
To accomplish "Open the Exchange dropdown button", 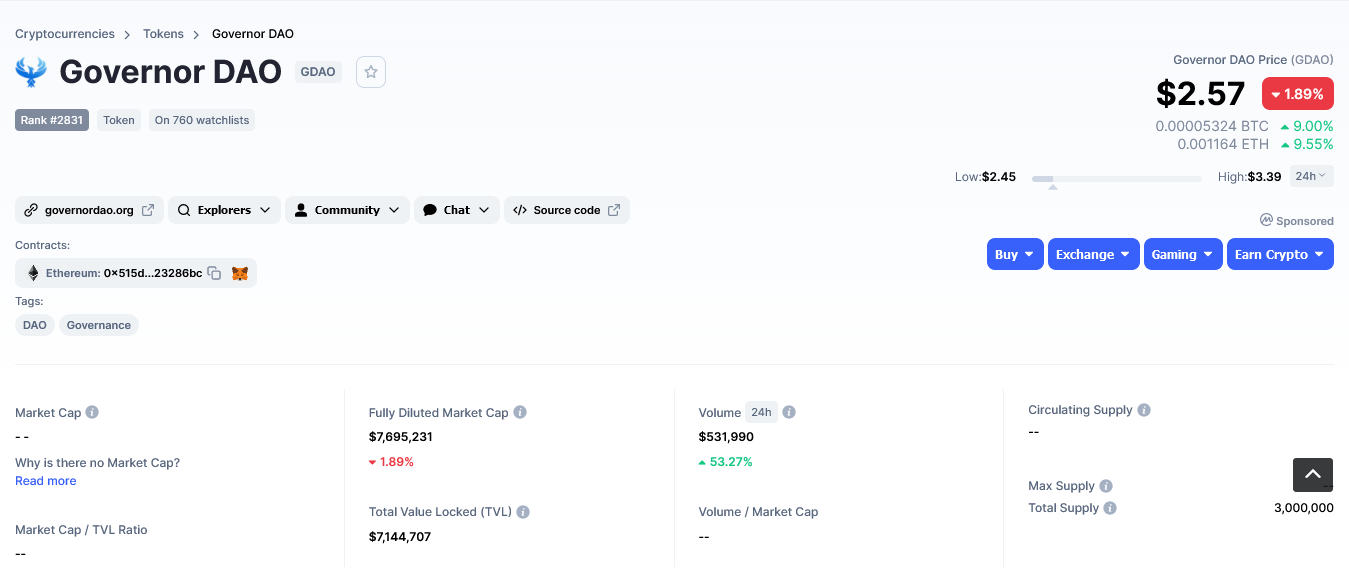I will click(1094, 254).
